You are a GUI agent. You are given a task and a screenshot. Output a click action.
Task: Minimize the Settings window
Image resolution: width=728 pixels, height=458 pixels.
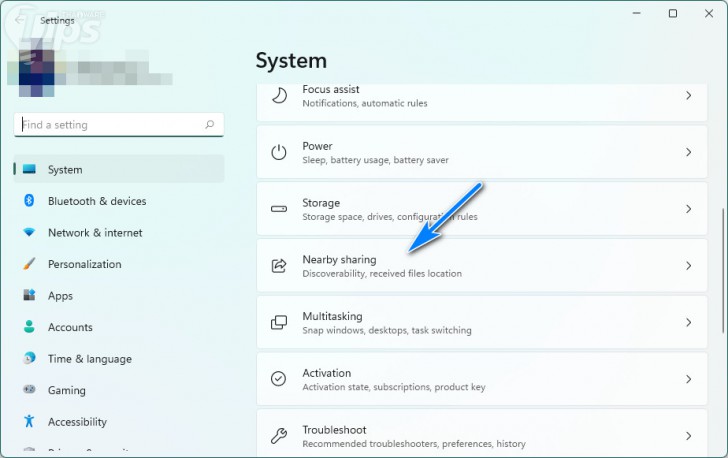pos(637,13)
